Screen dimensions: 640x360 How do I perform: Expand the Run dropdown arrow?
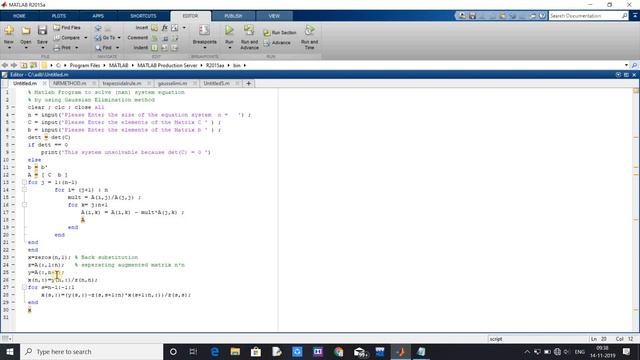click(229, 48)
